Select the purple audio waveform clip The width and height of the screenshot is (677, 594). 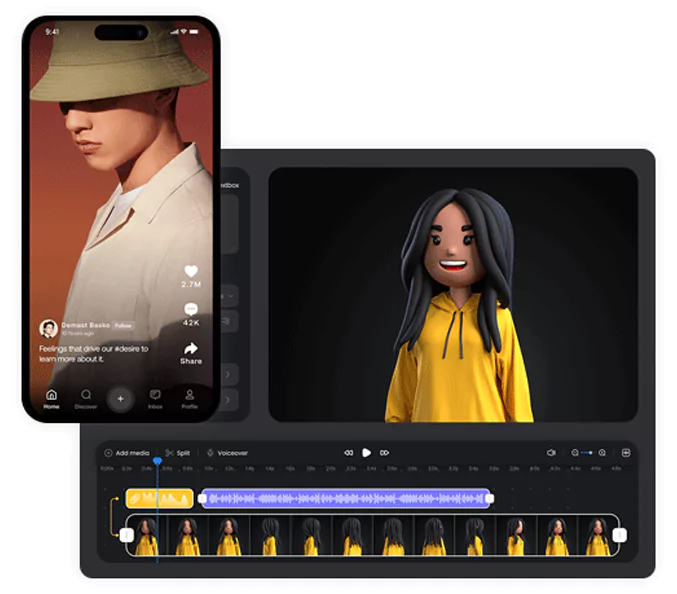coord(346,498)
